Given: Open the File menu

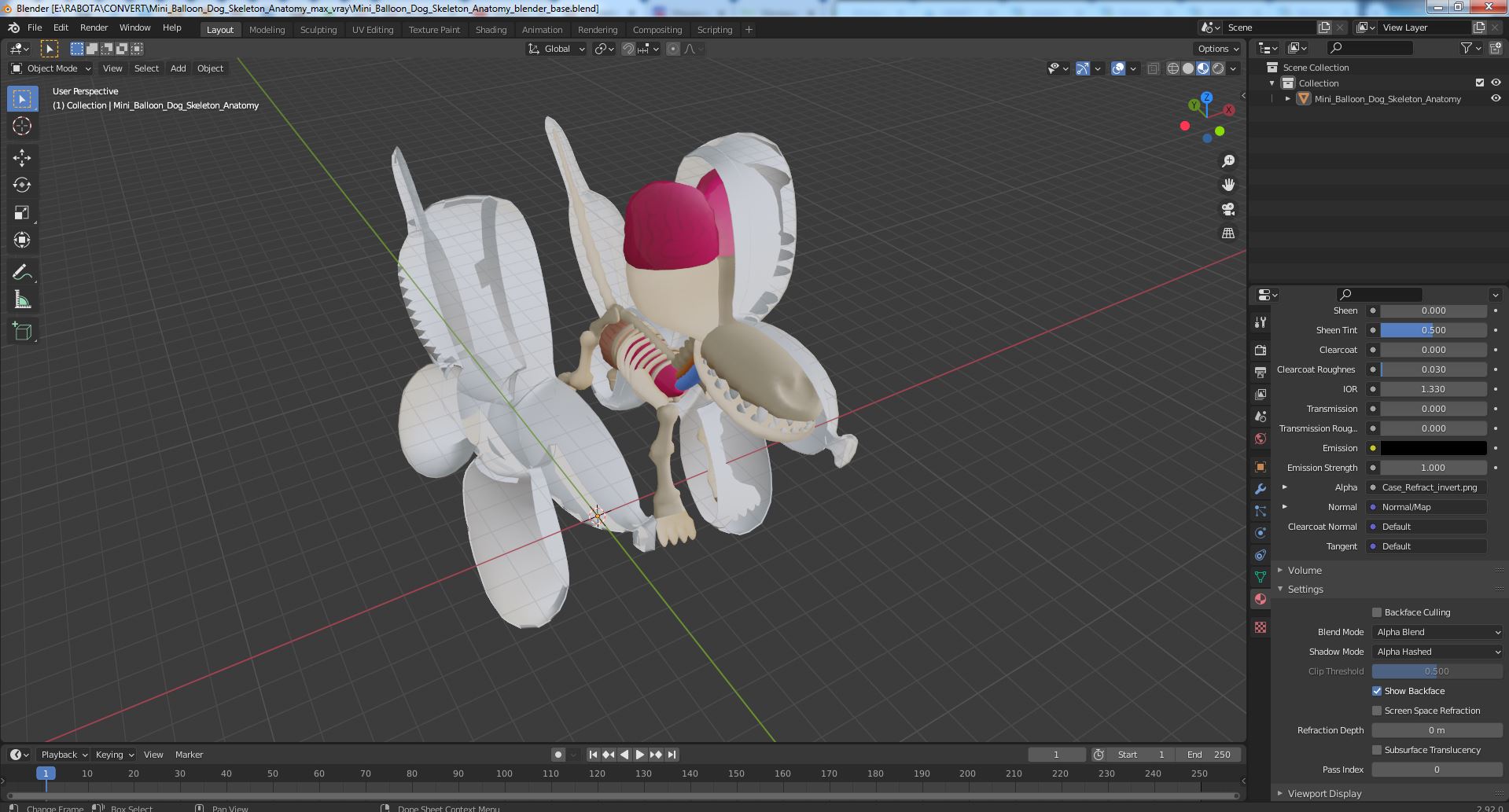Looking at the screenshot, I should [x=35, y=28].
